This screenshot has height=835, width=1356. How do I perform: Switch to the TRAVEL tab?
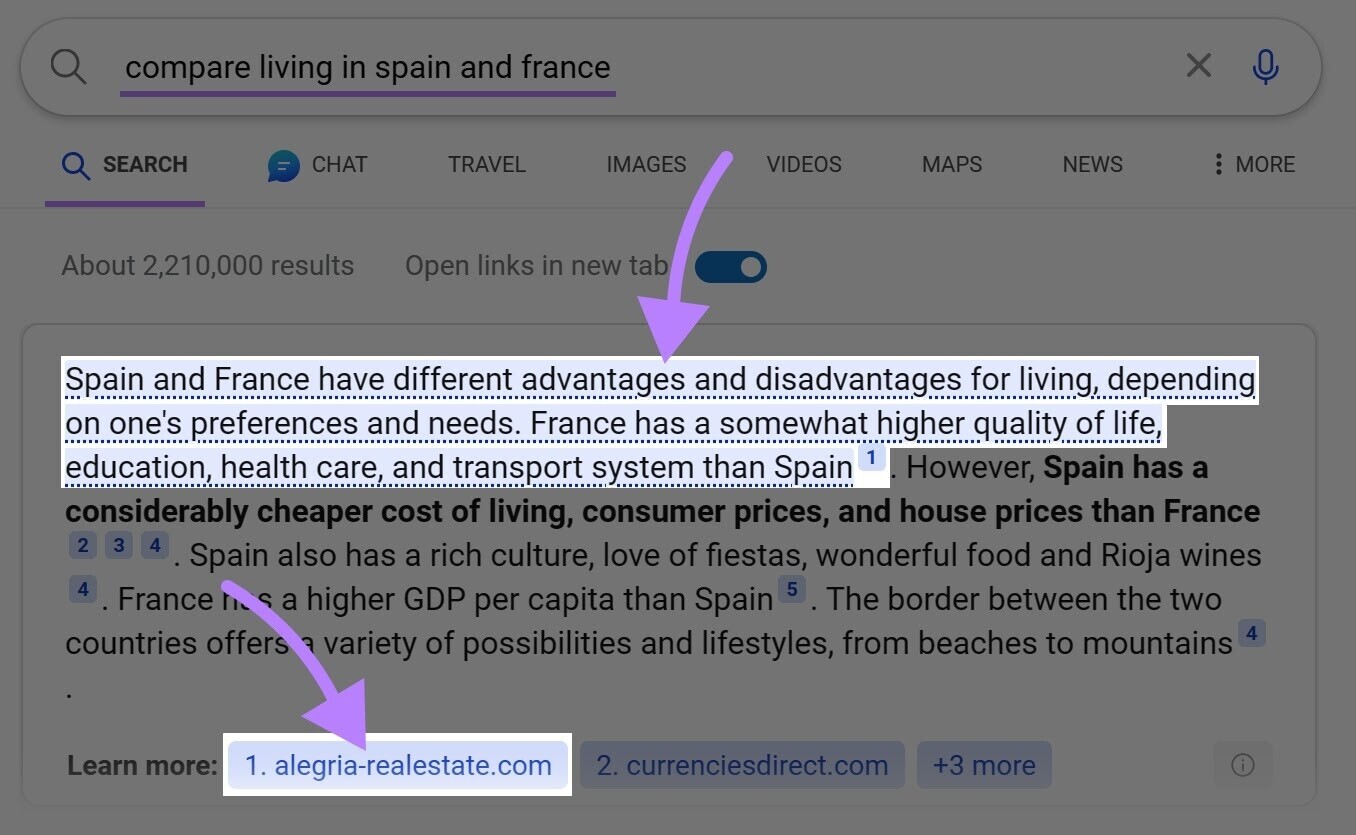[x=486, y=164]
